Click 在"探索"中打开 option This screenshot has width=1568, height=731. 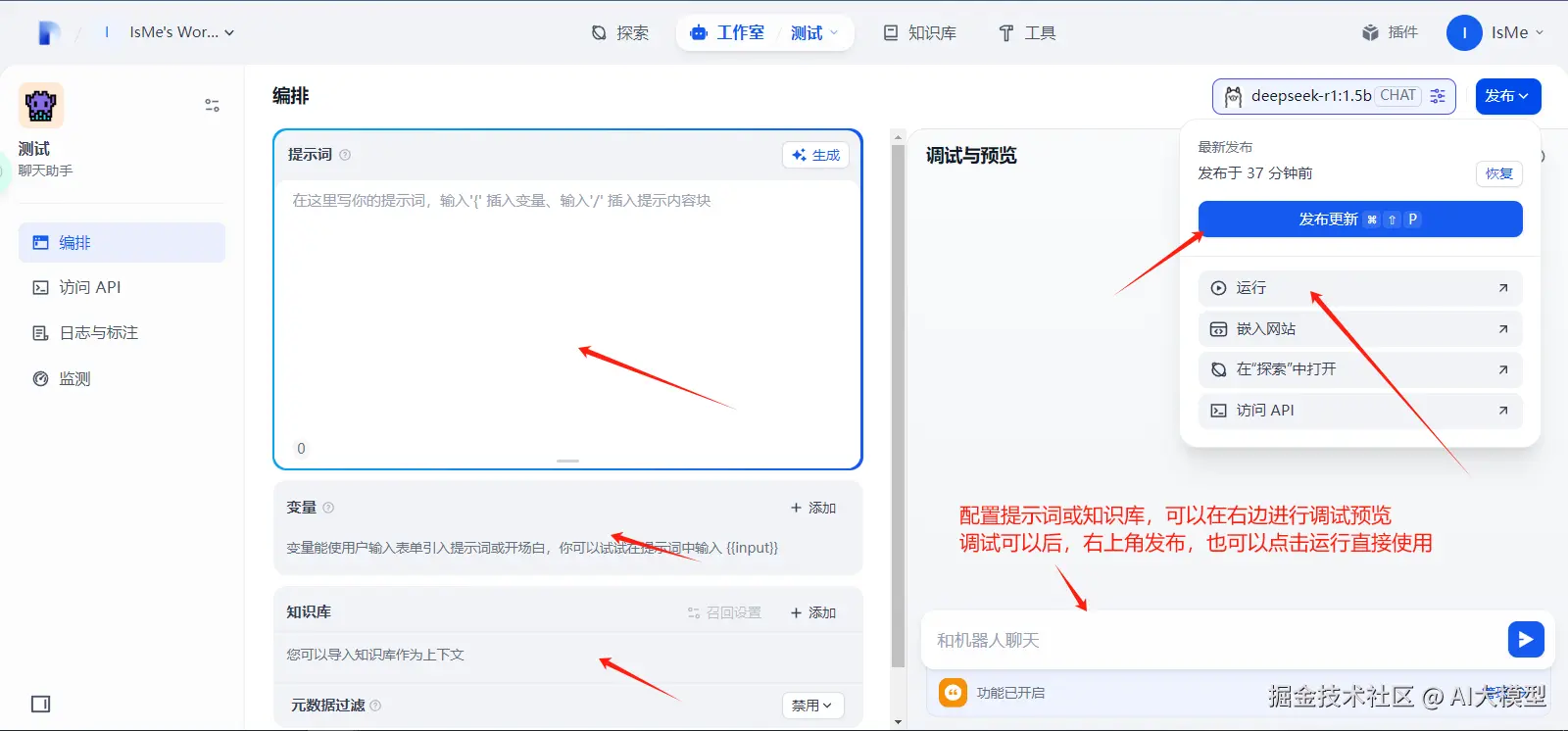tap(1360, 369)
